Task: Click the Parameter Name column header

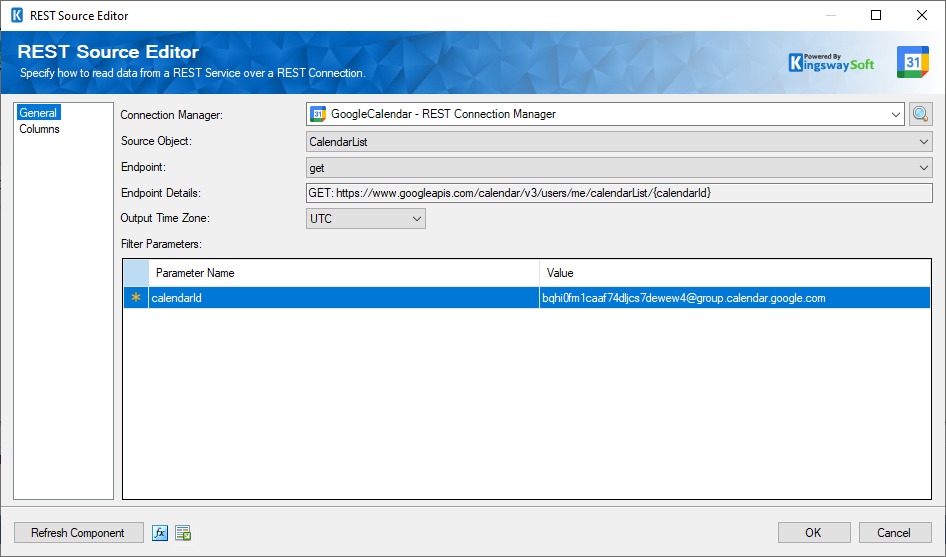Action: pos(344,273)
